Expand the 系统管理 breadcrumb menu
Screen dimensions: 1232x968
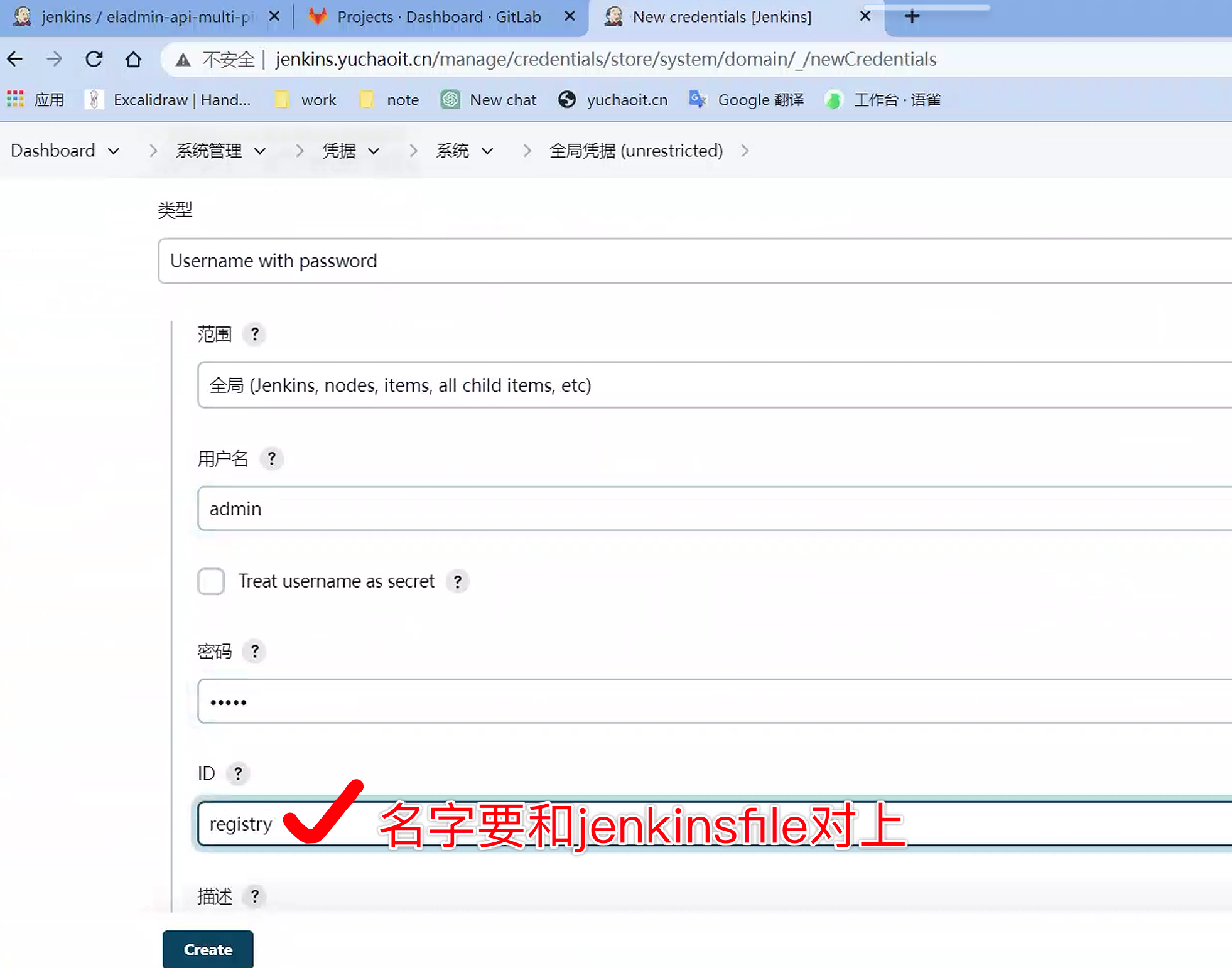tap(260, 151)
